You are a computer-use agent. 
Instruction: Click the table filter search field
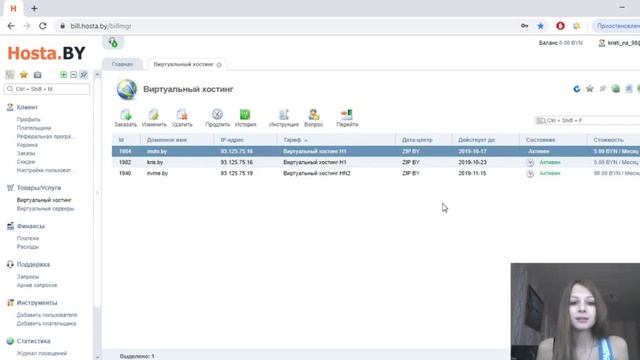pyautogui.click(x=587, y=120)
